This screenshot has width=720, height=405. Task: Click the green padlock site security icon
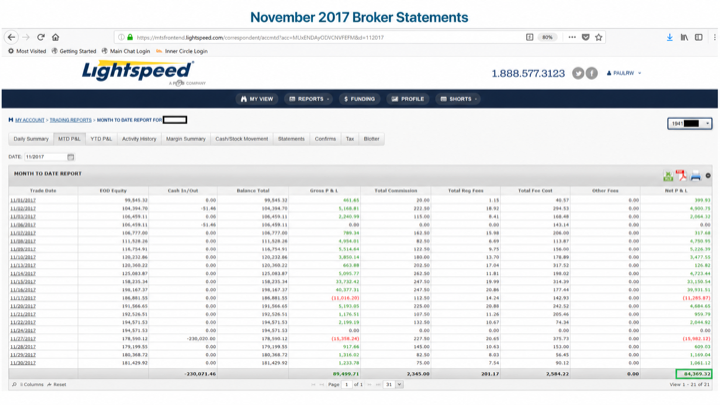[x=130, y=37]
